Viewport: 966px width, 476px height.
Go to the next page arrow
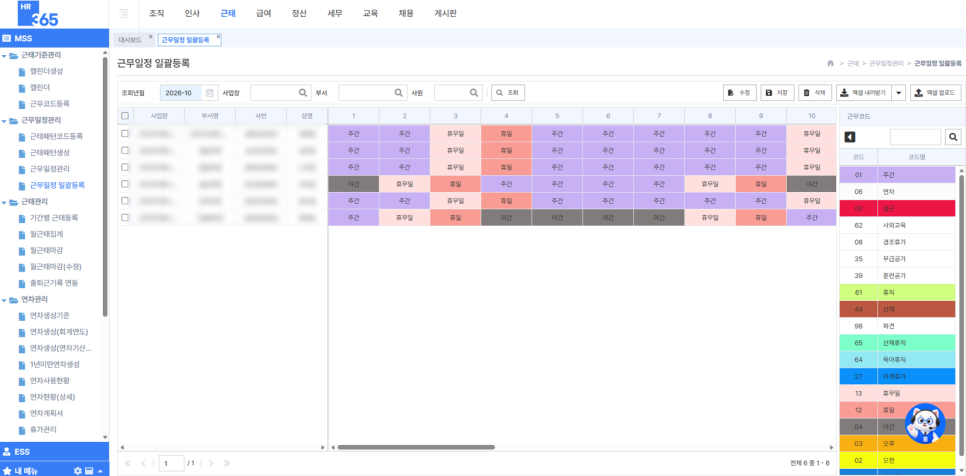(211, 463)
